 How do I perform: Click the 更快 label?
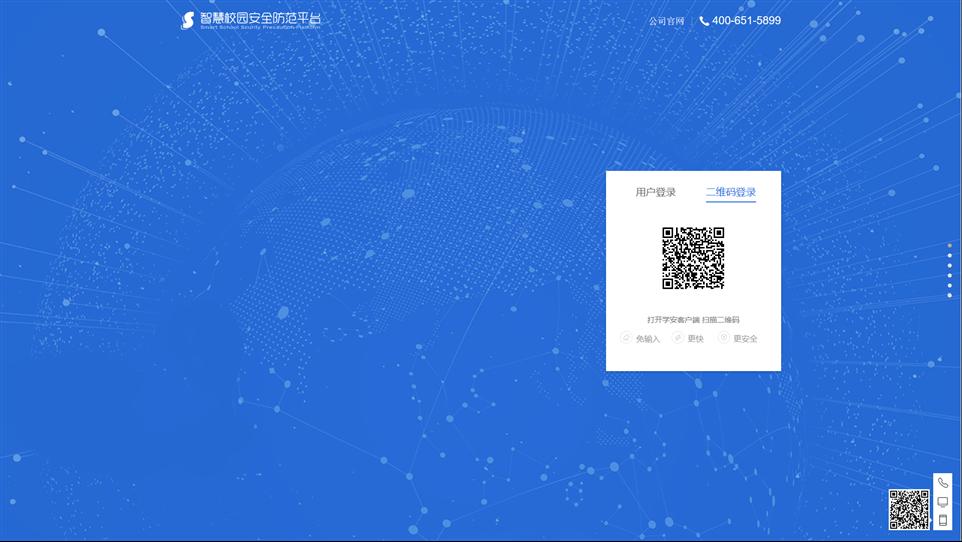pos(695,339)
